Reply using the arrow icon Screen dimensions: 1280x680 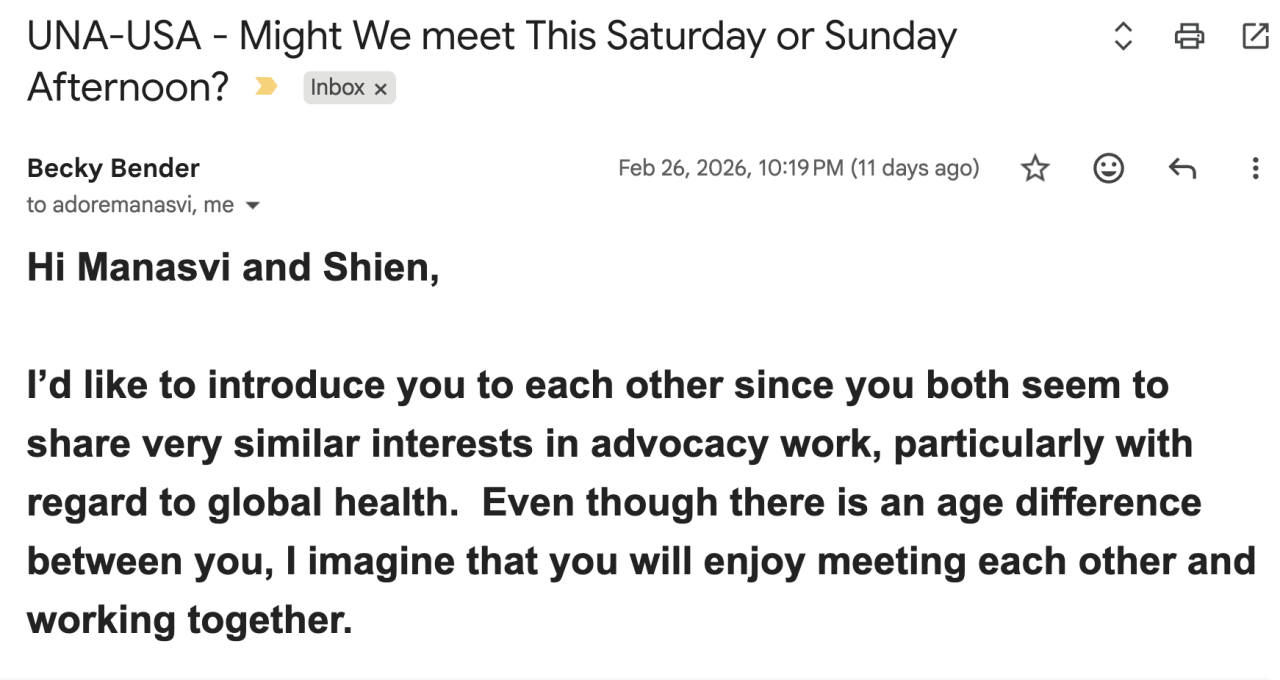[x=1182, y=169]
